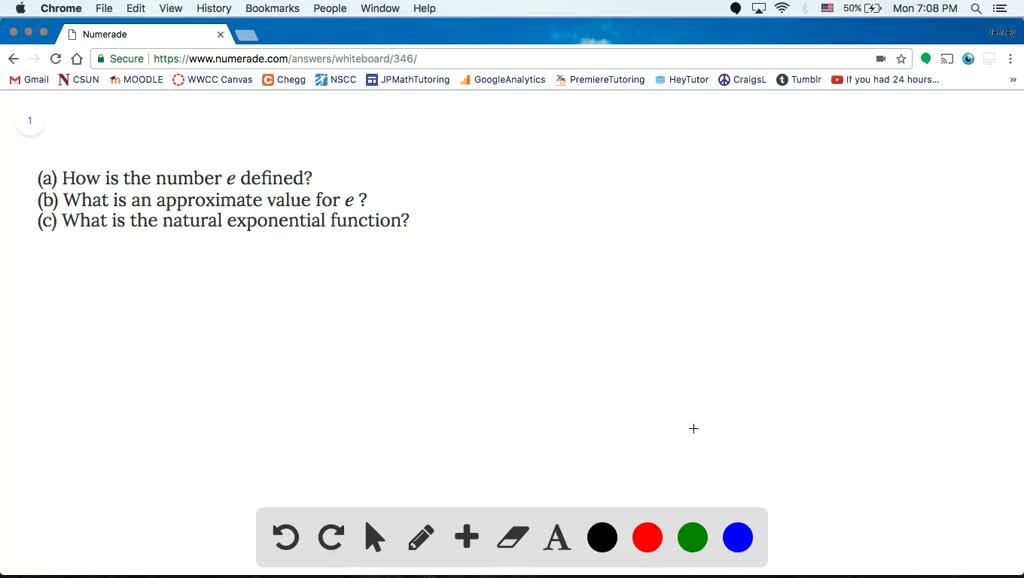The width and height of the screenshot is (1024, 578).
Task: Open the People menu
Action: [330, 8]
